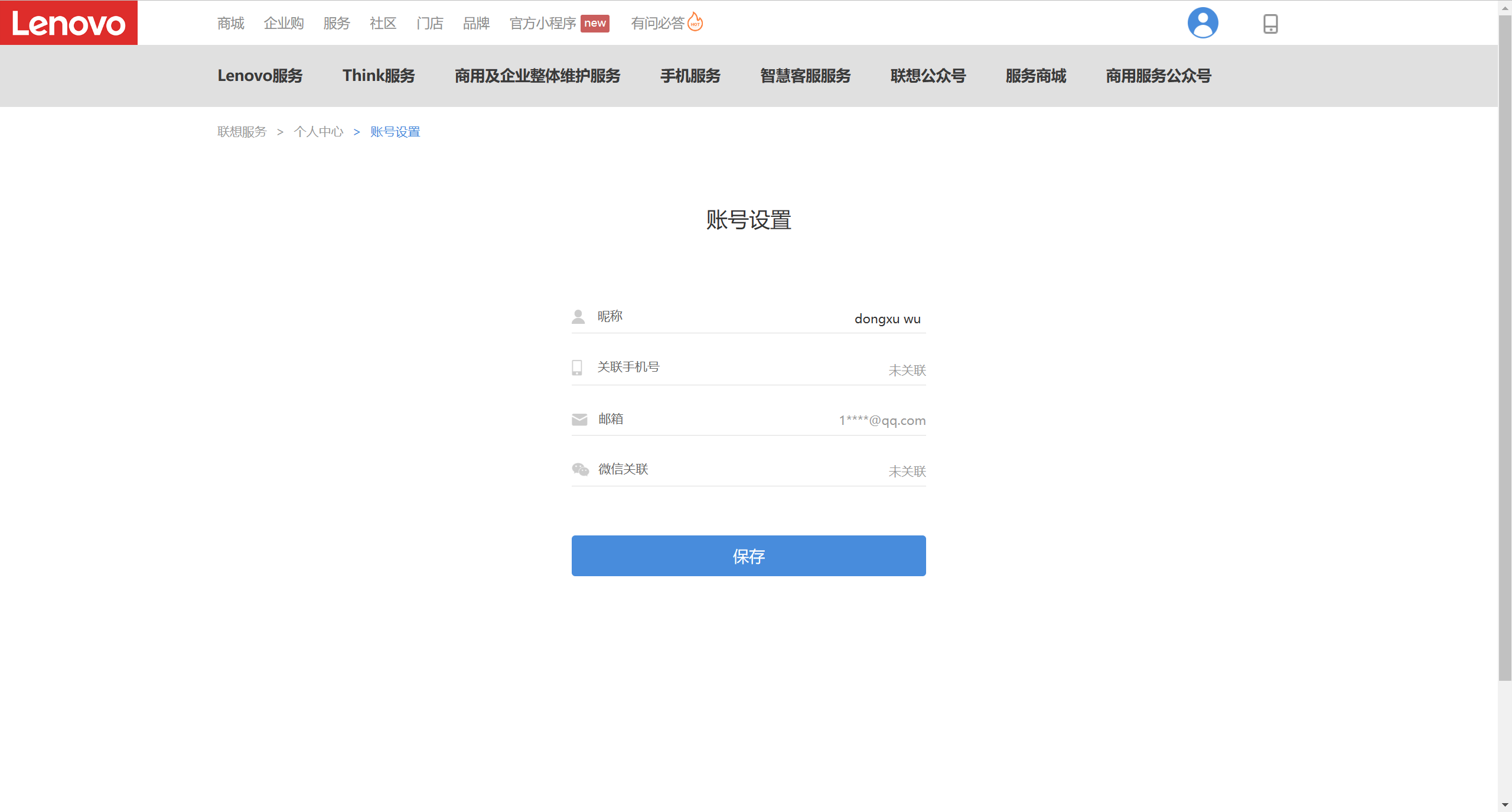The height and width of the screenshot is (812, 1512).
Task: Go to 个人中心 breadcrumb link
Action: point(318,132)
